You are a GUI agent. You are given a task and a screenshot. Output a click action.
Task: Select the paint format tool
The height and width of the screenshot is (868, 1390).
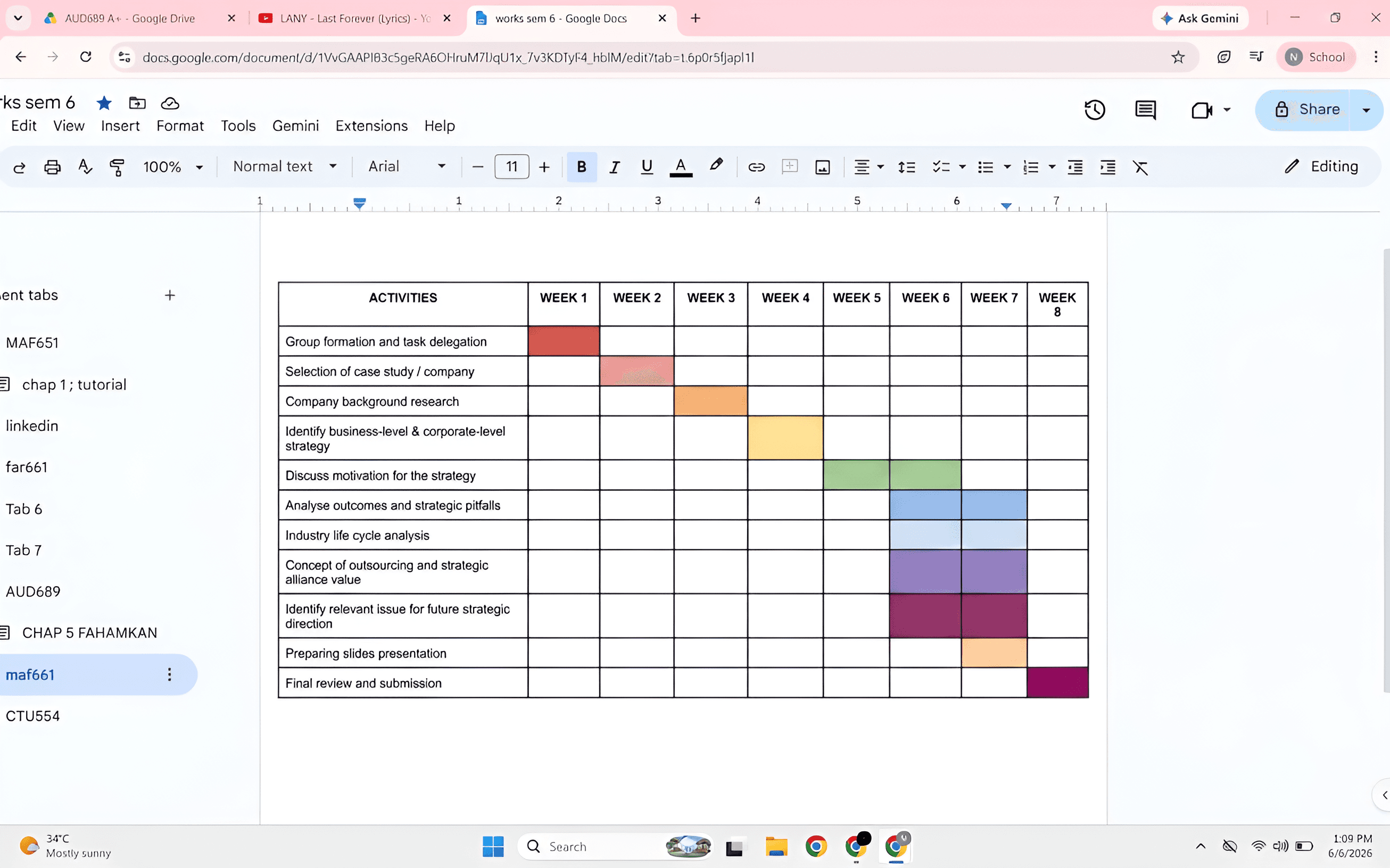(x=117, y=167)
